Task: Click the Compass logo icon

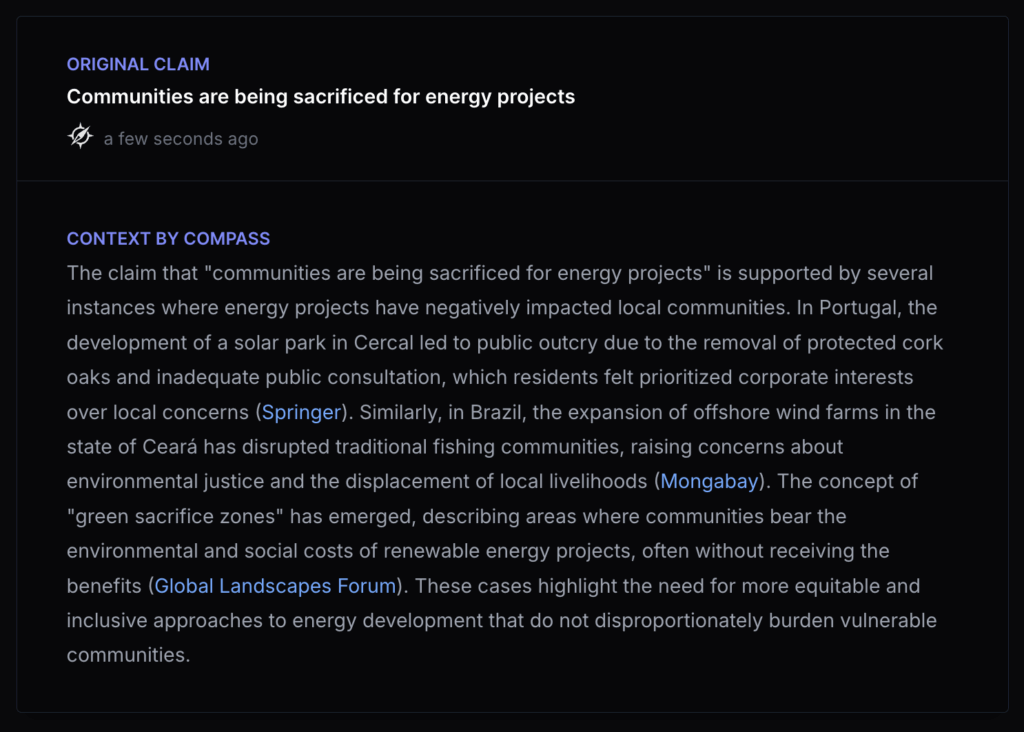Action: (x=80, y=137)
